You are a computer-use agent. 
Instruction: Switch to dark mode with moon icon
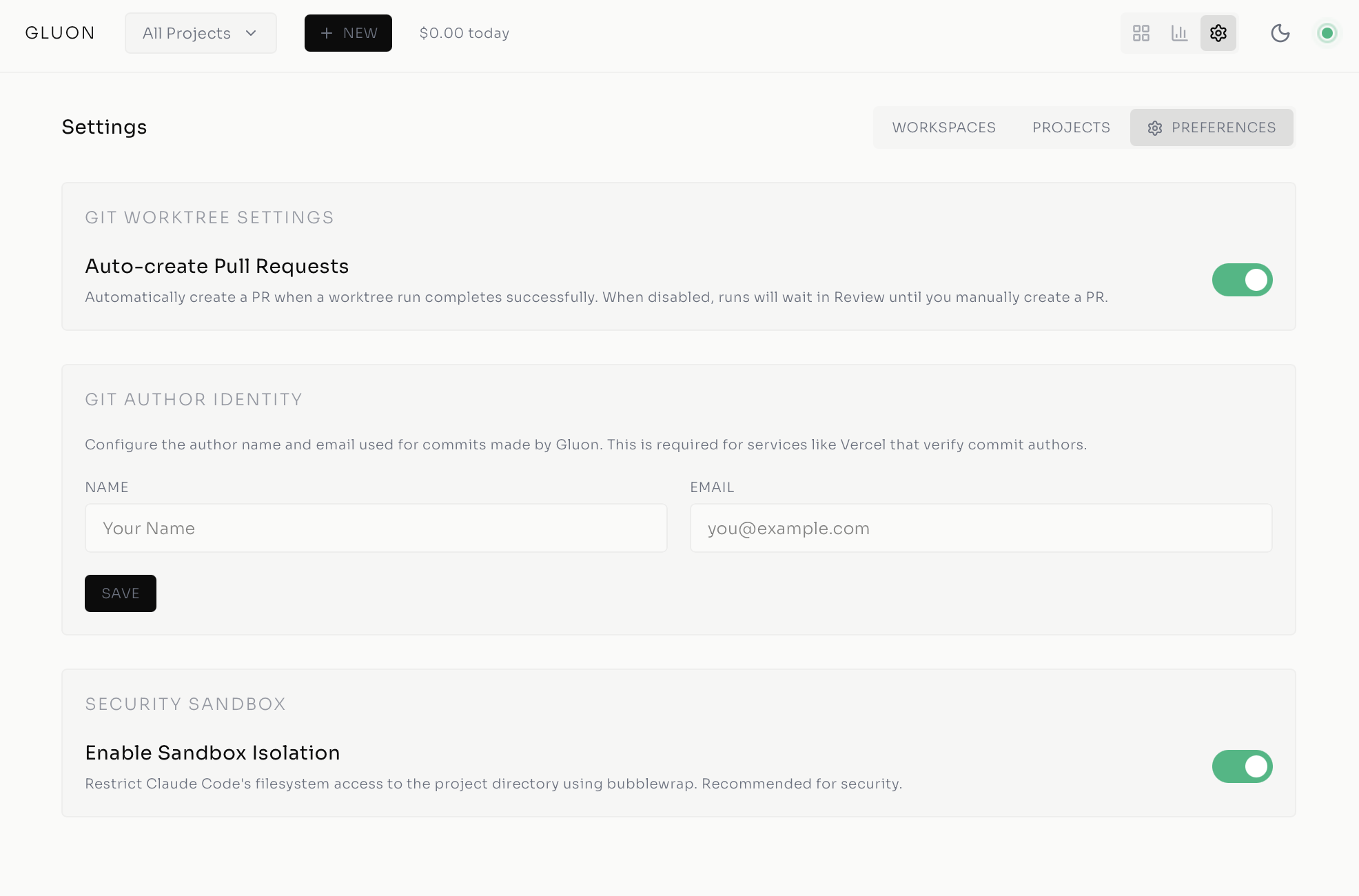[x=1280, y=33]
